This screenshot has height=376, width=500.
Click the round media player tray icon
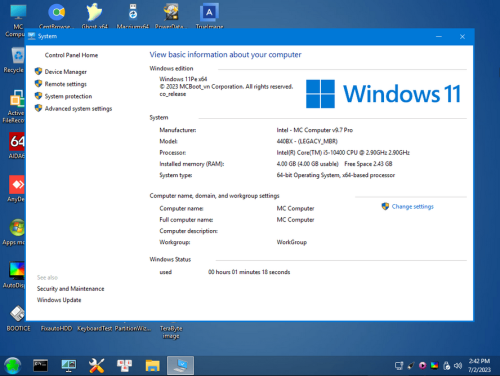(x=423, y=366)
